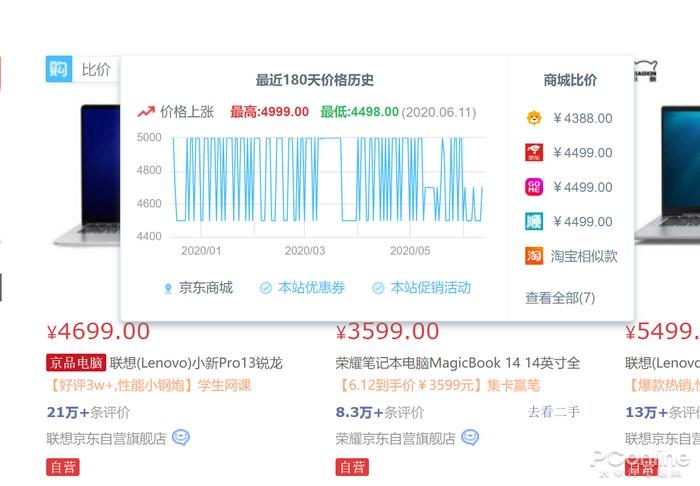Open 联想(Lenovo)小新Pro13锐龙 product title
The image size is (700, 486).
196,363
